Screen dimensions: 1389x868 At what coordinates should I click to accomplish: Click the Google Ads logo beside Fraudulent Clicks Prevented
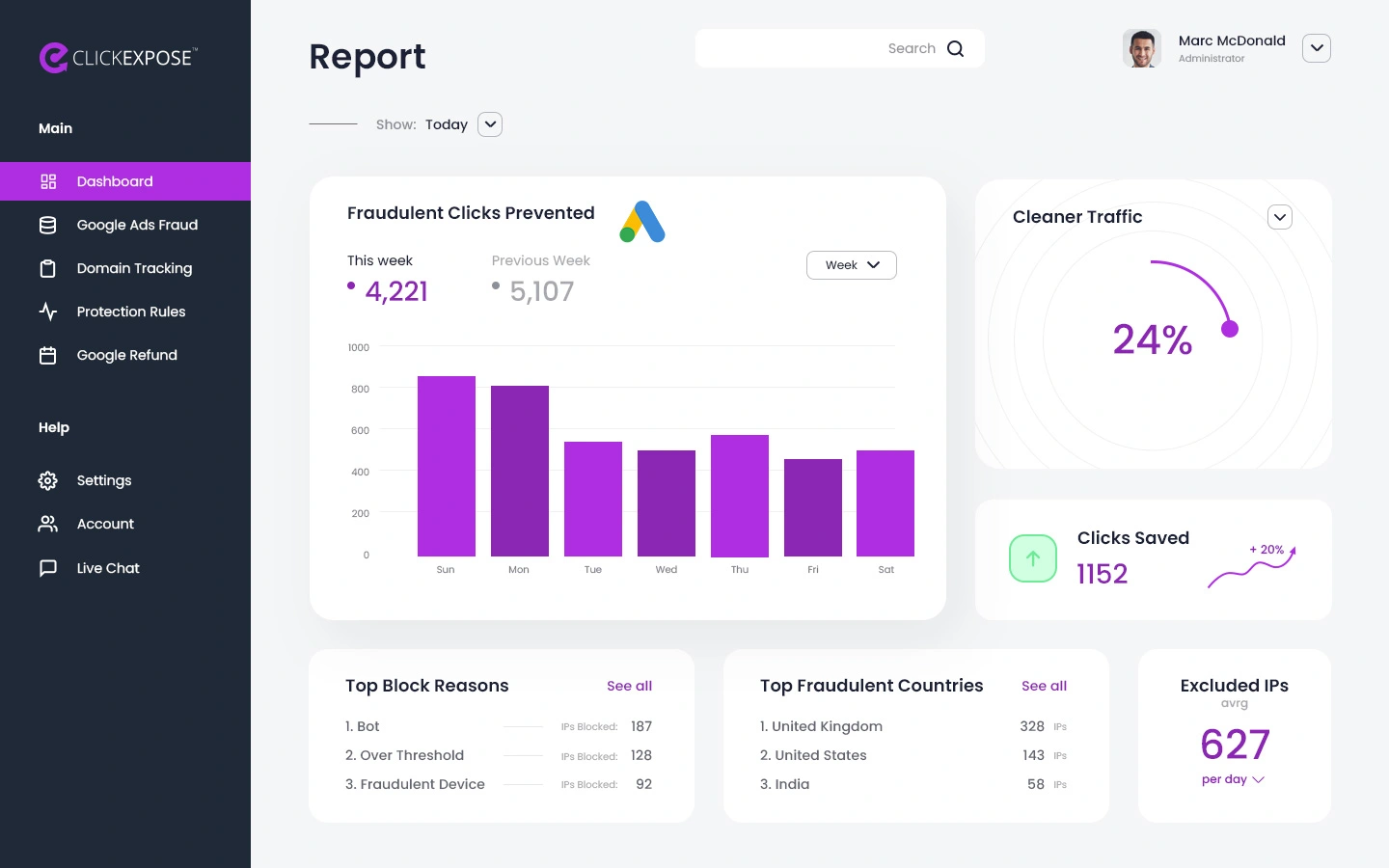click(642, 221)
